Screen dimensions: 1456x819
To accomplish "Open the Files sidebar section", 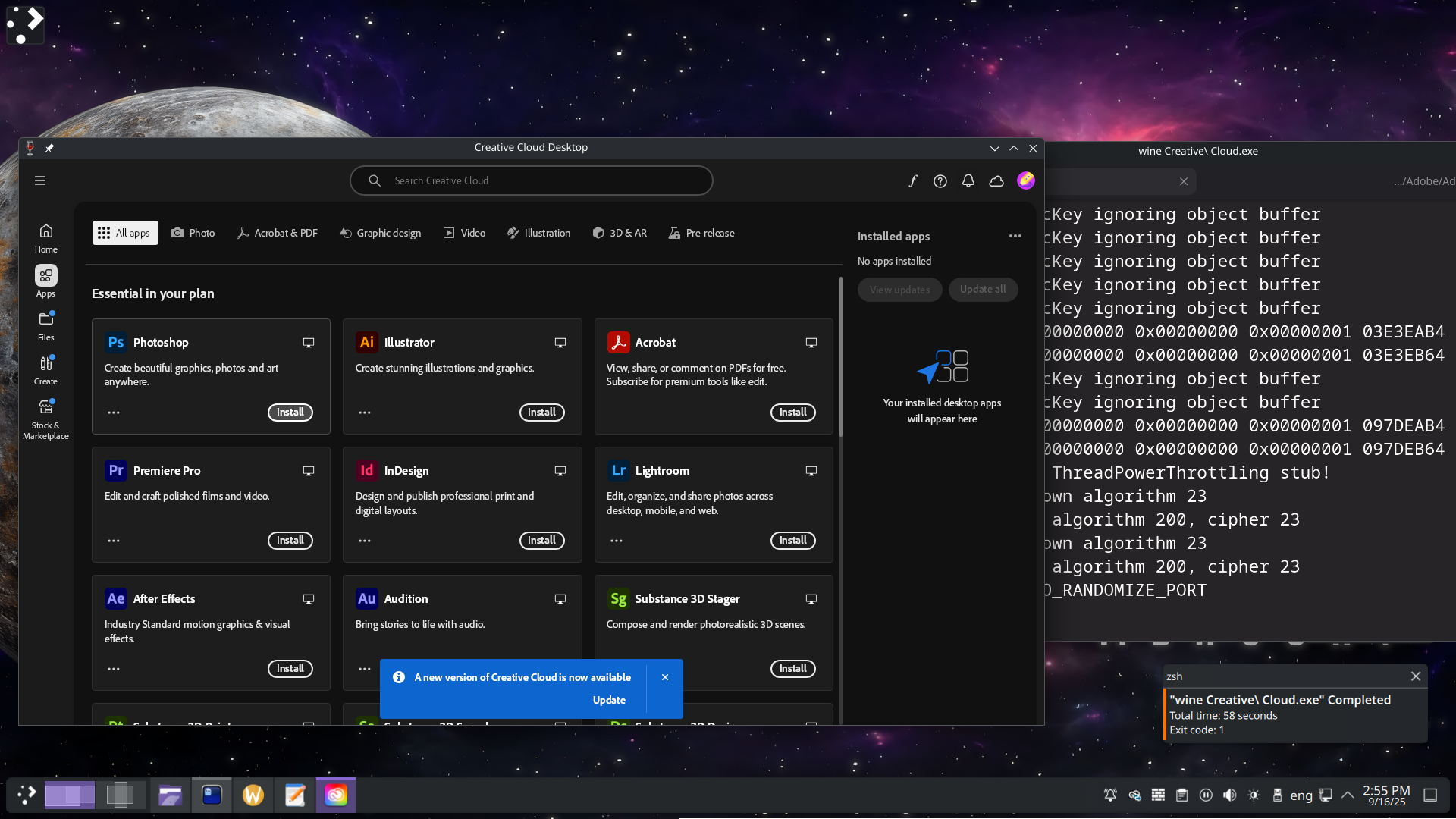I will pos(45,325).
